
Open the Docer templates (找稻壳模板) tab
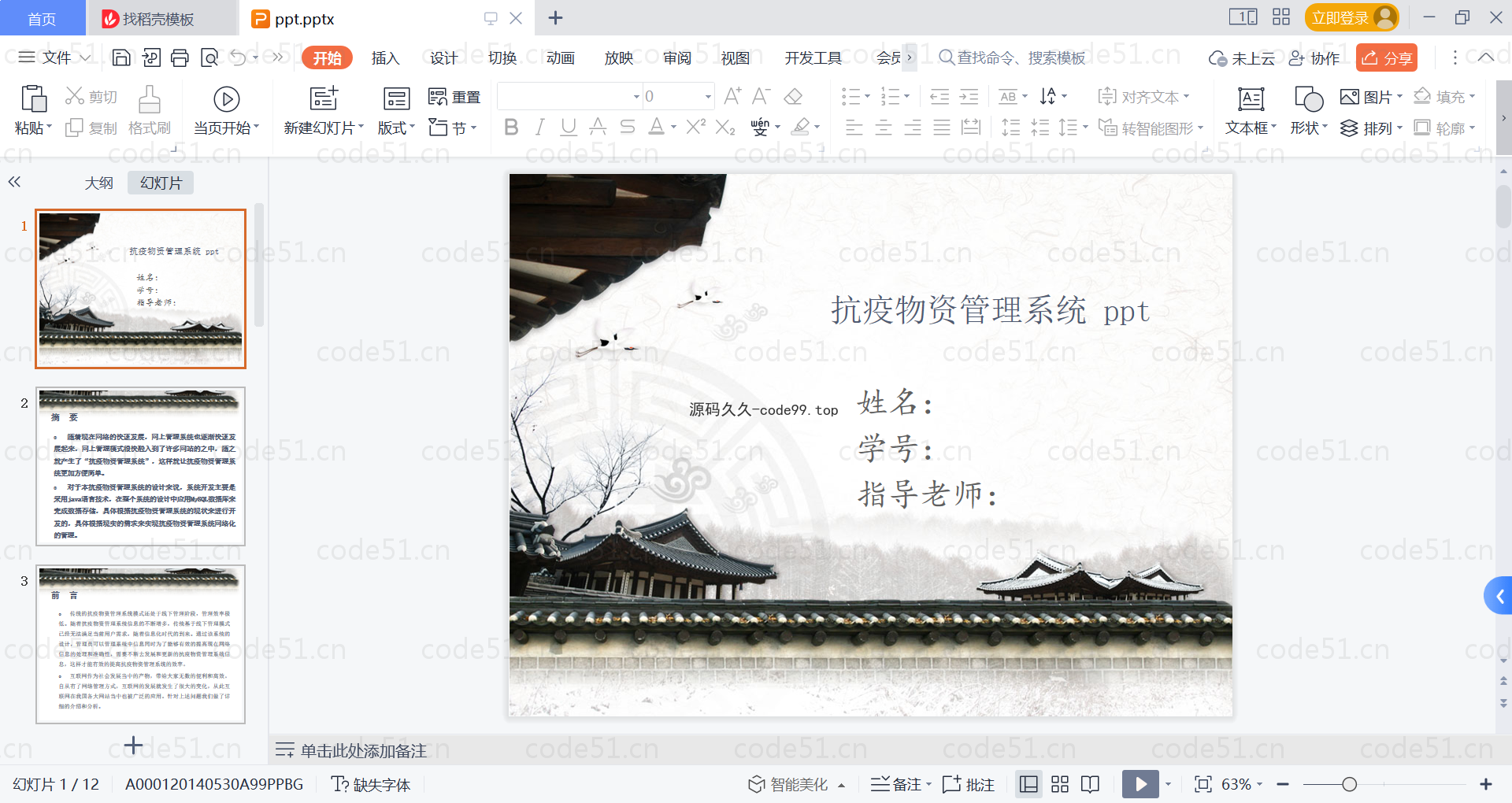click(161, 18)
